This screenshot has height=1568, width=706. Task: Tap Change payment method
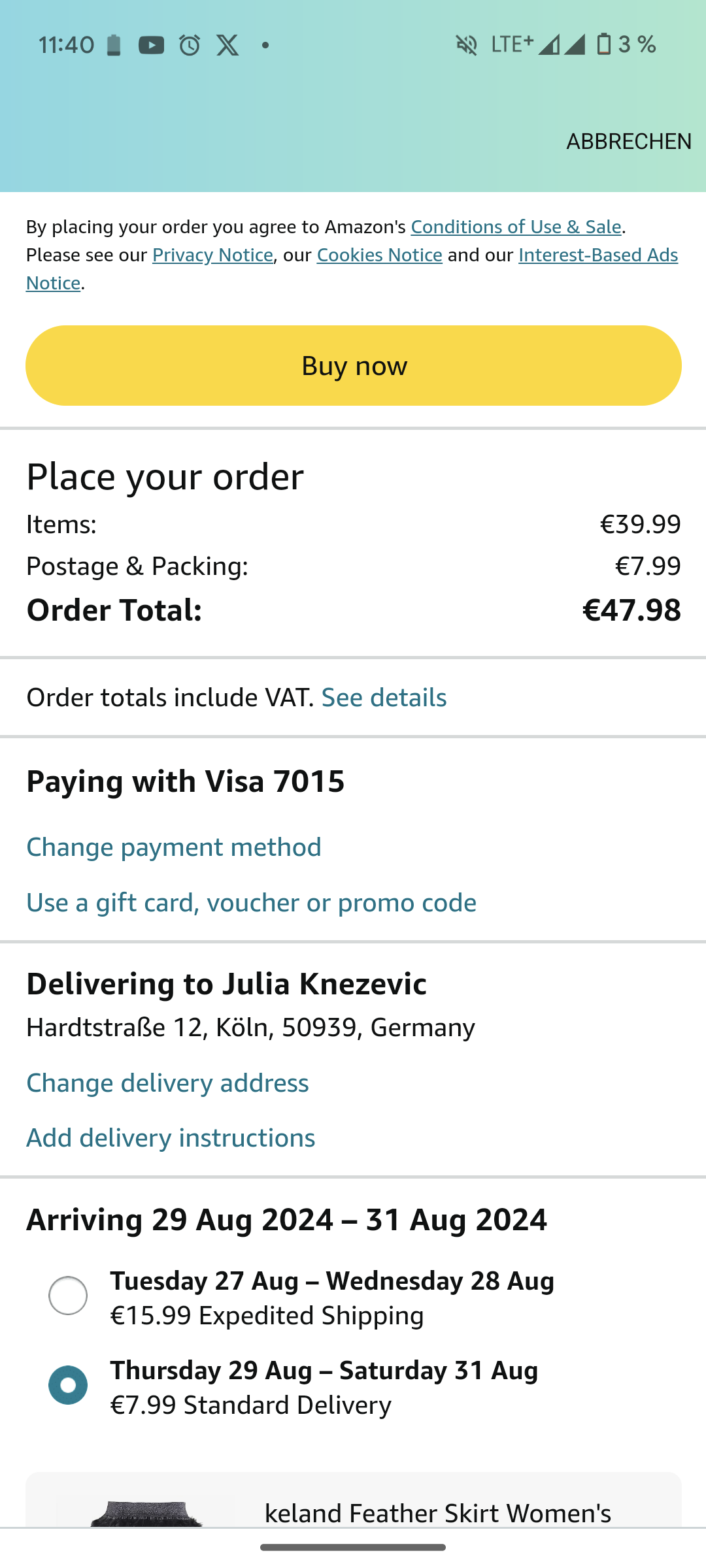coord(174,847)
